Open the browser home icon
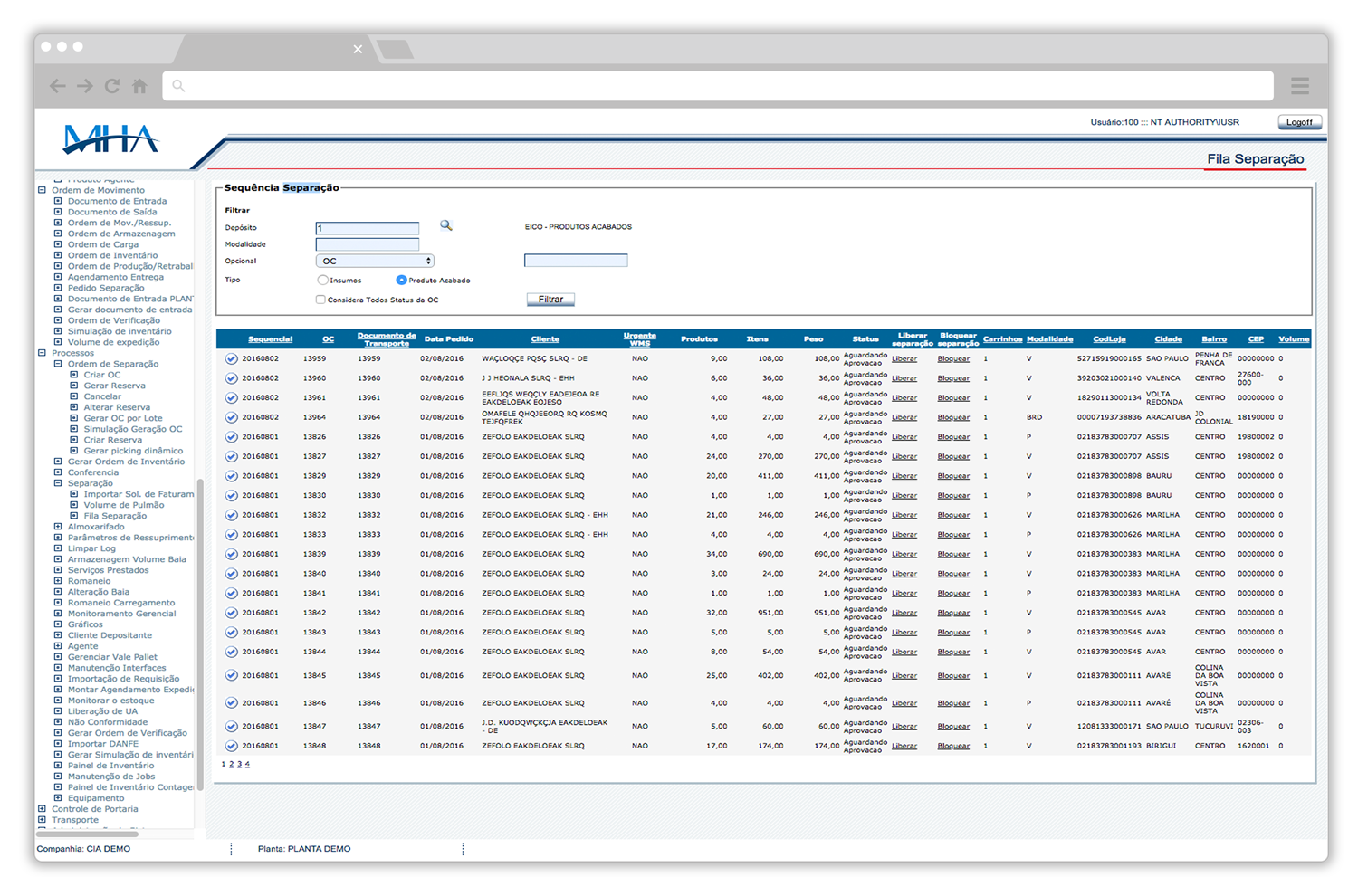The height and width of the screenshot is (896, 1358). 139,86
